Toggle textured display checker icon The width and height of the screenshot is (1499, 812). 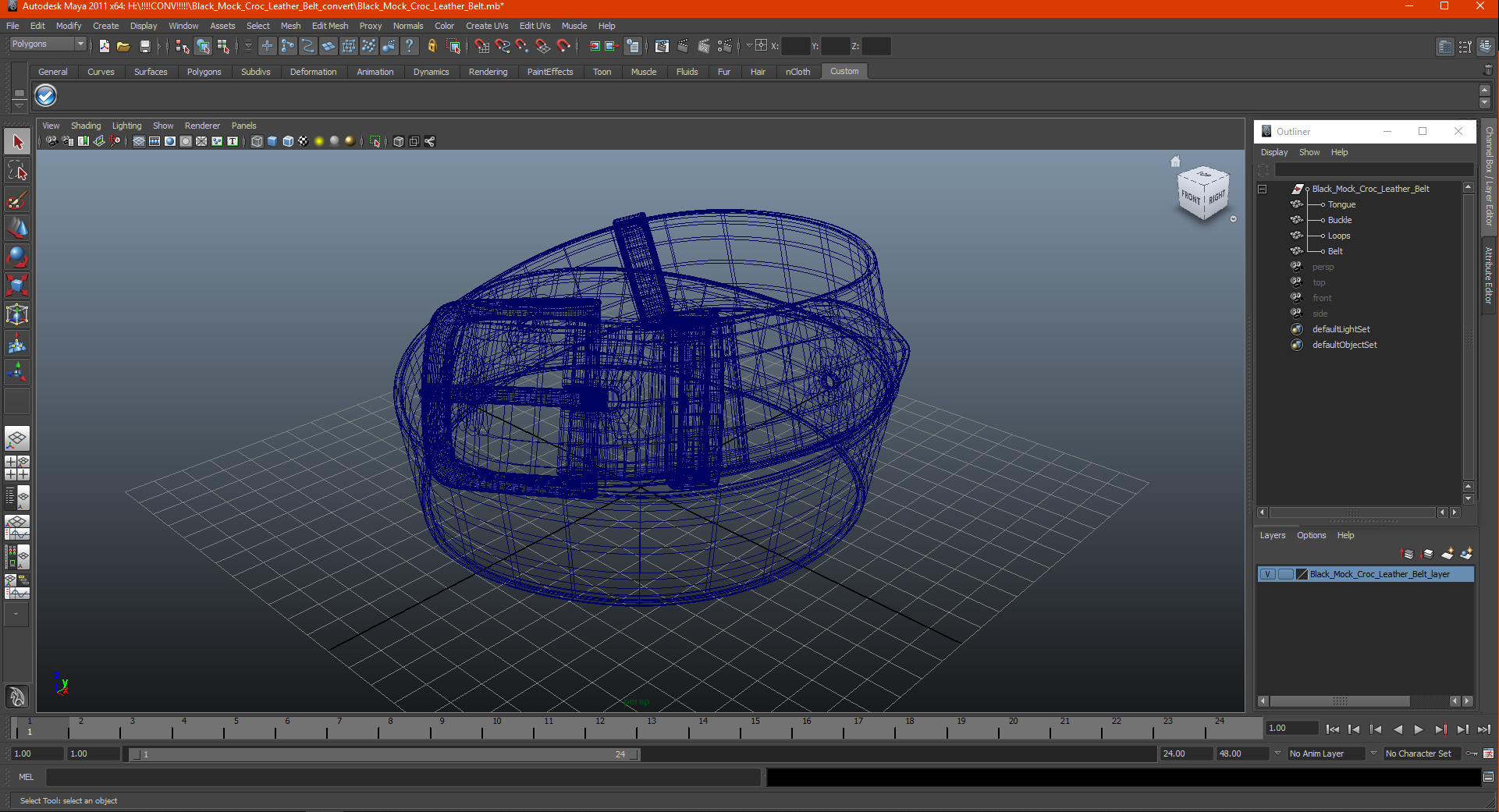pos(304,141)
